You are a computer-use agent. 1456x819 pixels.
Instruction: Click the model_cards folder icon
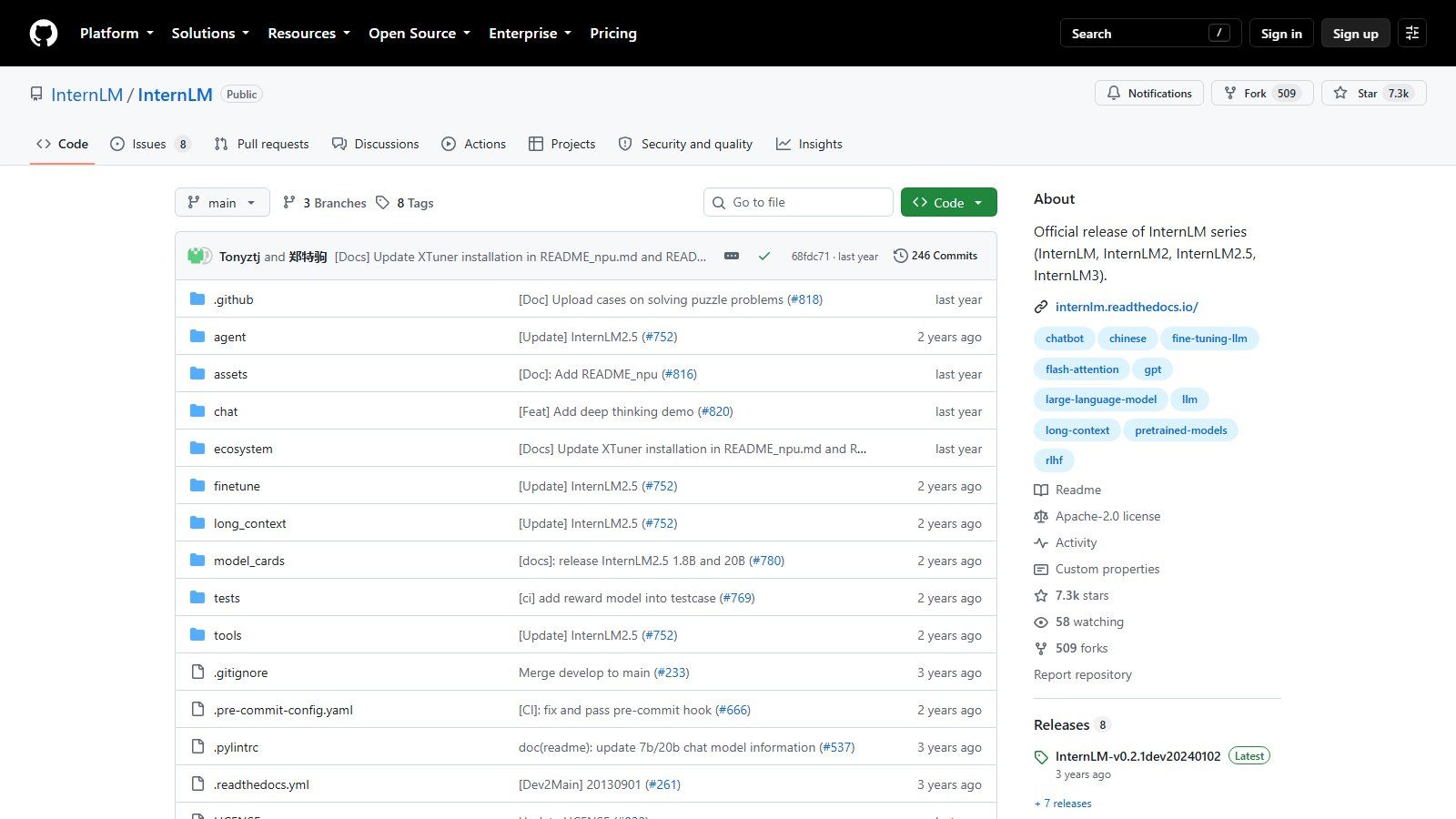tap(197, 560)
